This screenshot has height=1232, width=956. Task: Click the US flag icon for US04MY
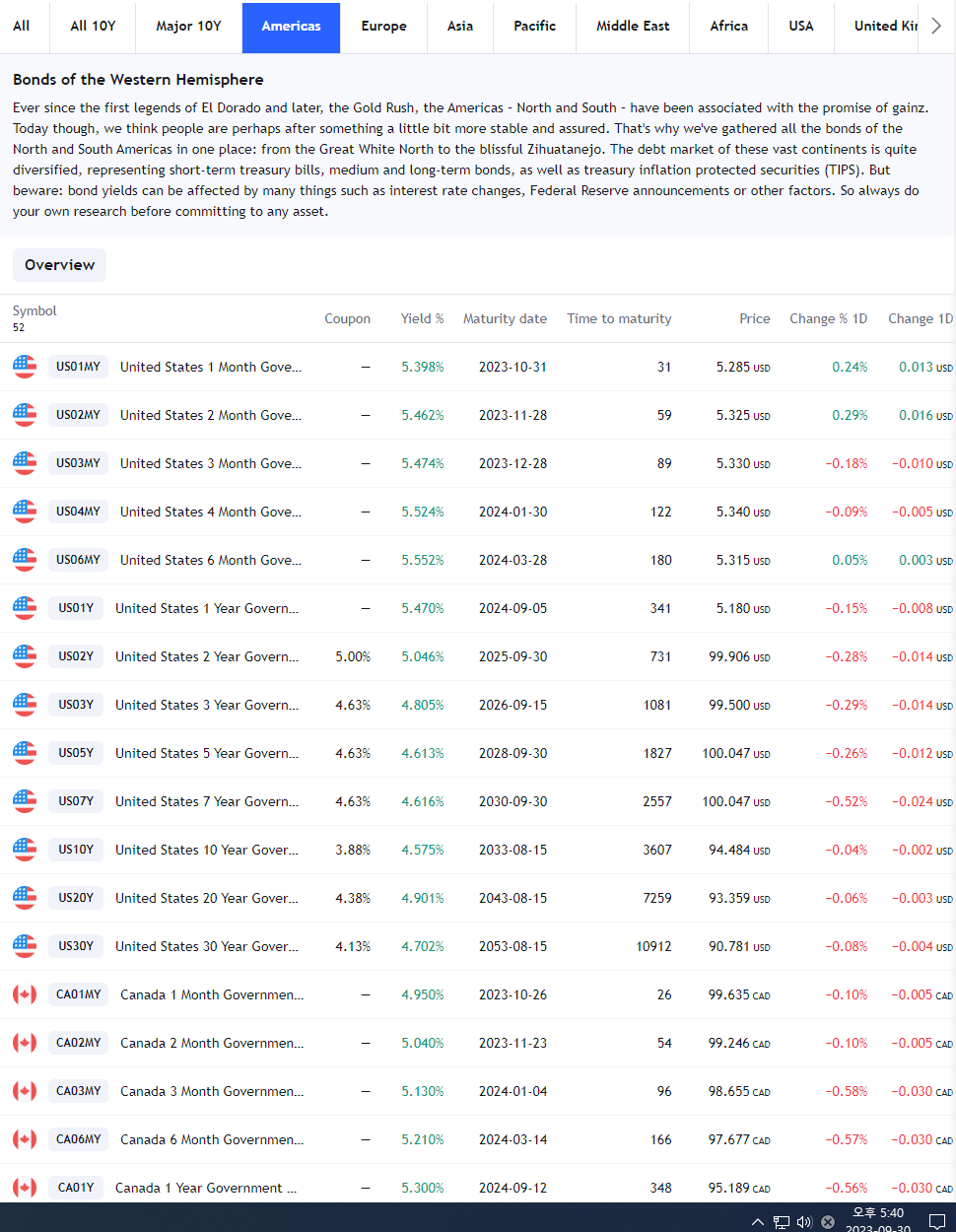coord(25,512)
